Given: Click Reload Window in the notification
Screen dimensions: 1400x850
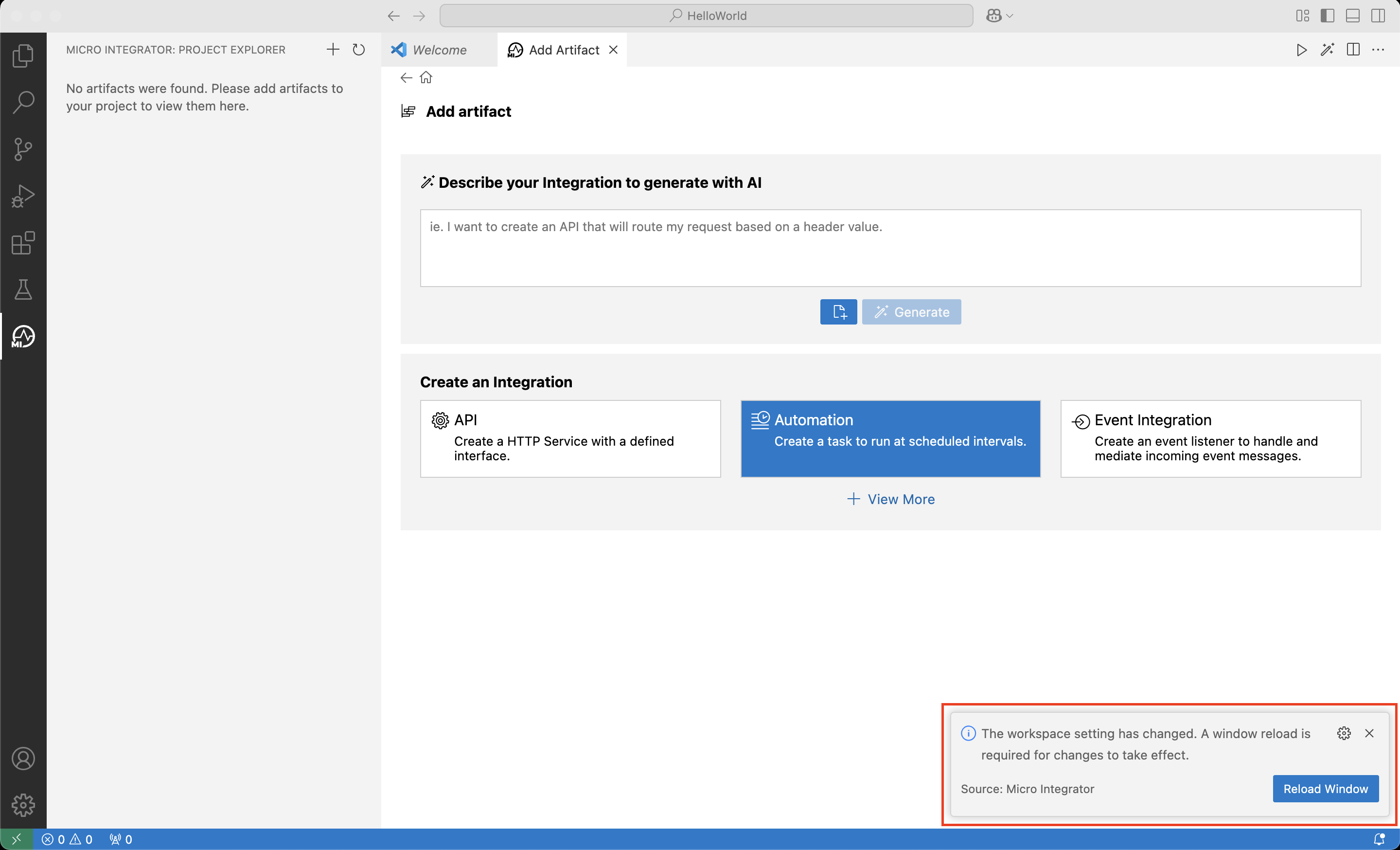Looking at the screenshot, I should click(x=1326, y=789).
